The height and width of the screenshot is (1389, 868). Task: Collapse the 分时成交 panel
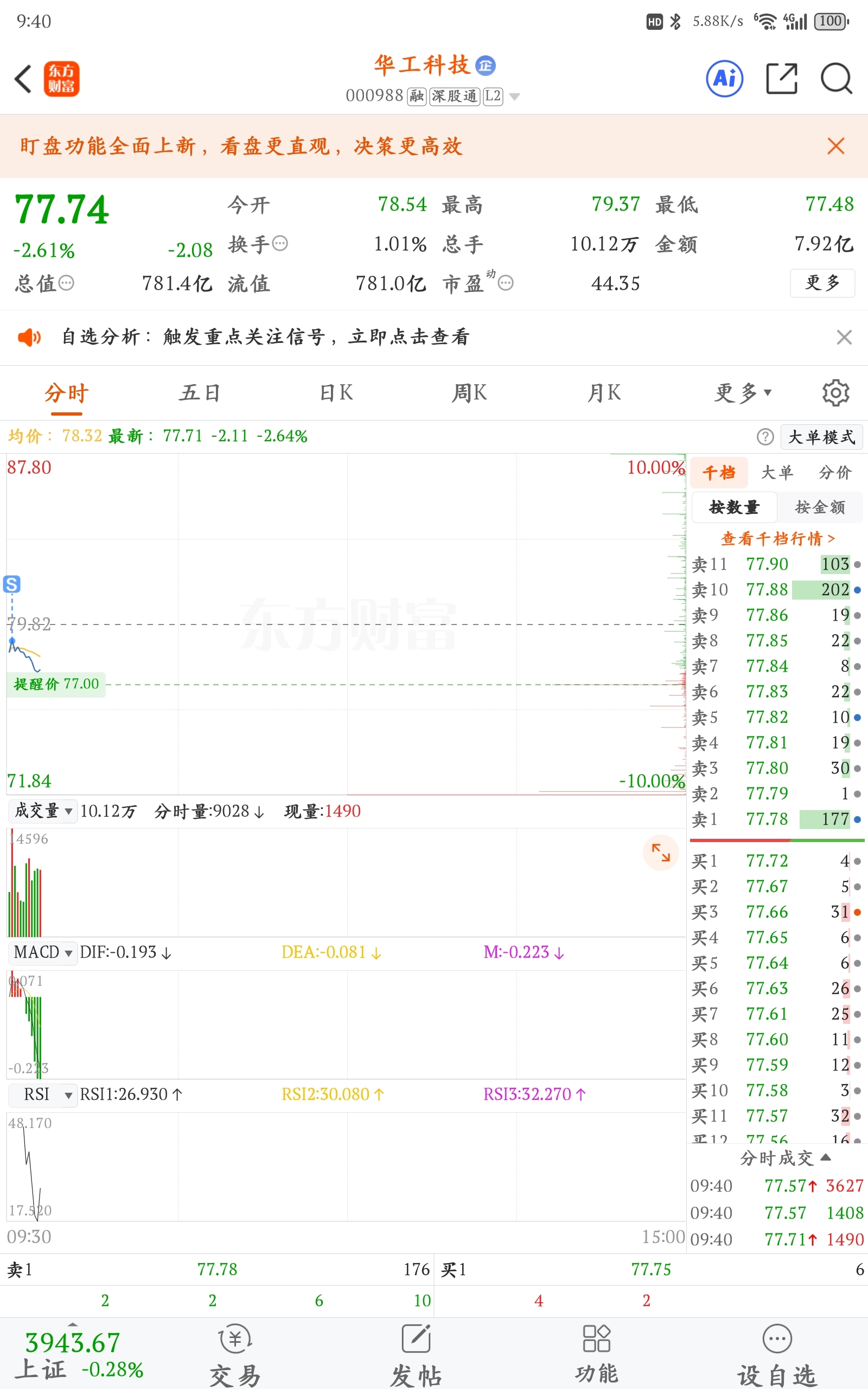coord(785,1158)
